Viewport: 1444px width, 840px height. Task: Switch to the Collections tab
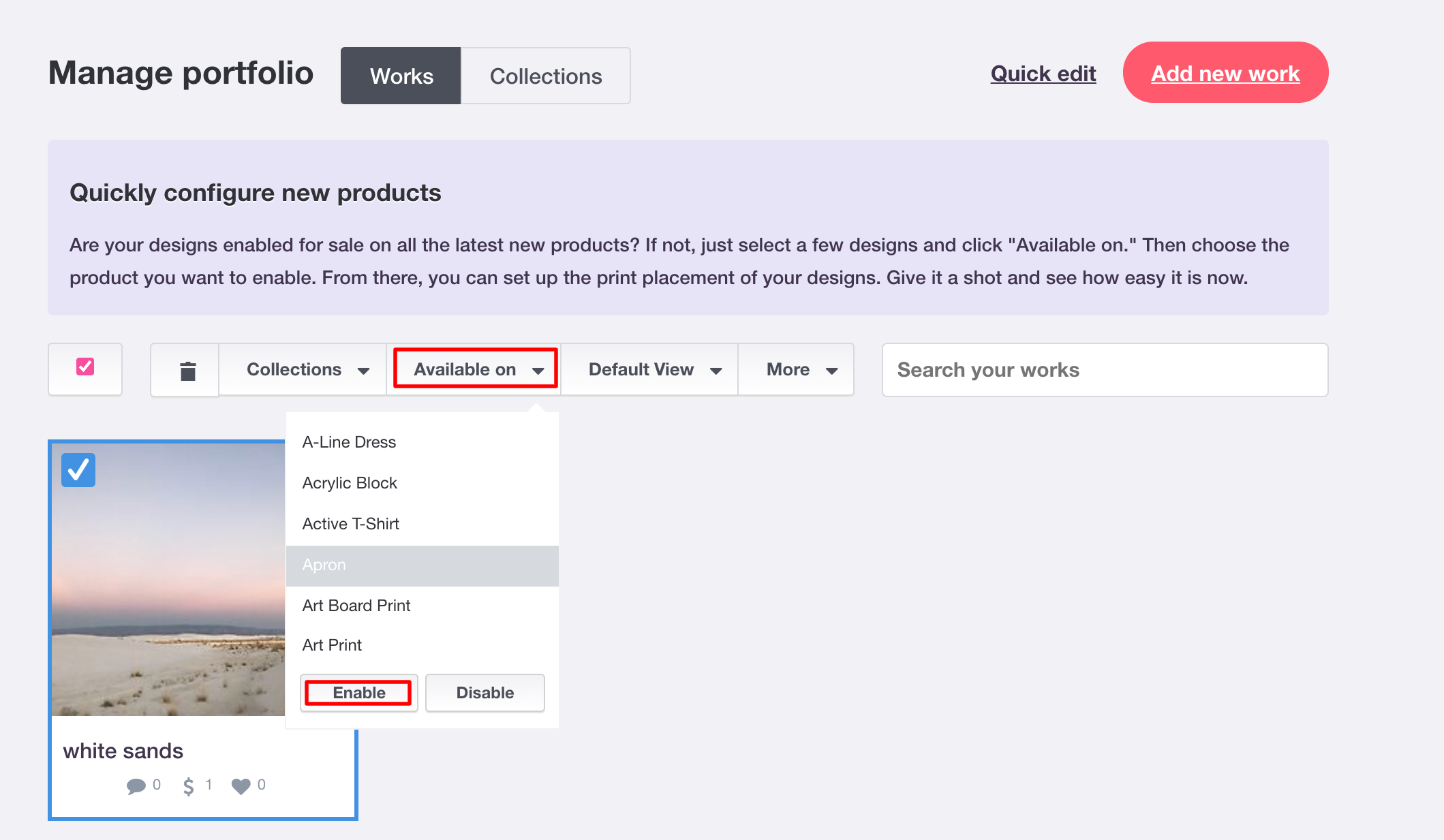[x=546, y=76]
